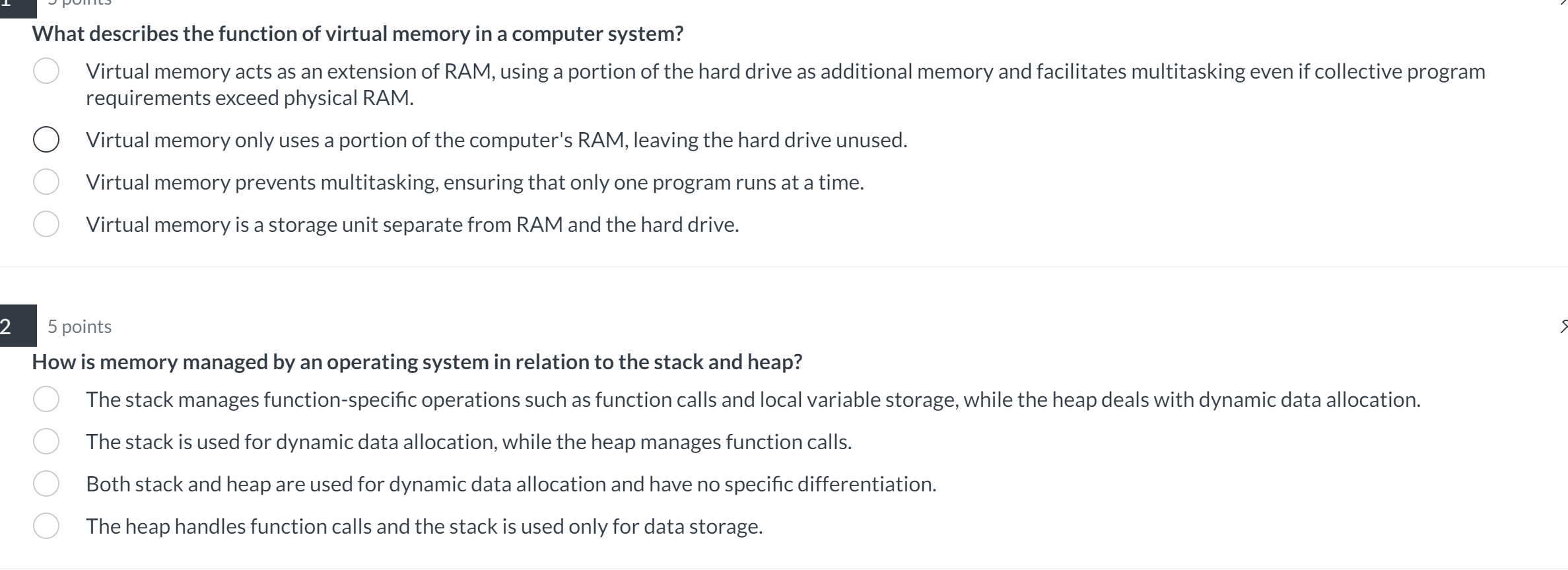Select 'Virtual memory only uses a portion of RAM'

46,139
